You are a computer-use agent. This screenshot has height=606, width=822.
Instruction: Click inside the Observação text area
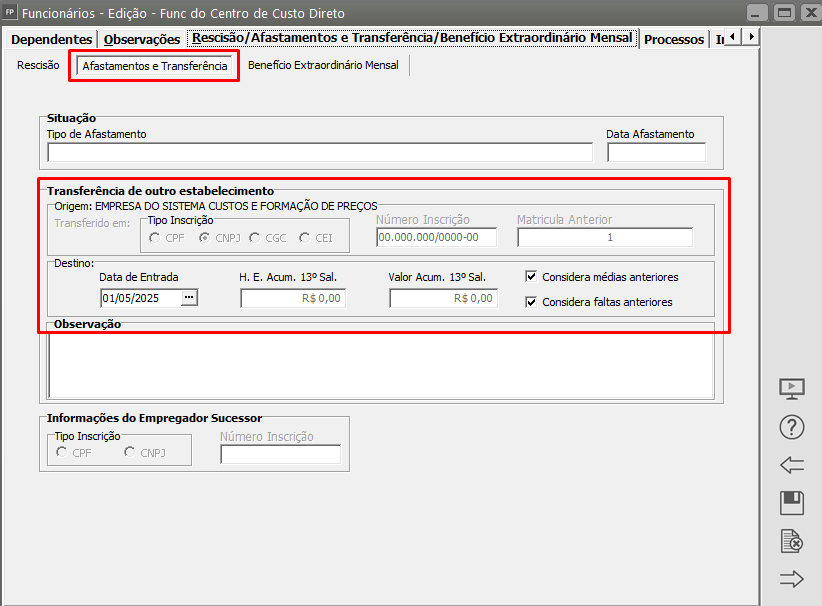click(380, 365)
